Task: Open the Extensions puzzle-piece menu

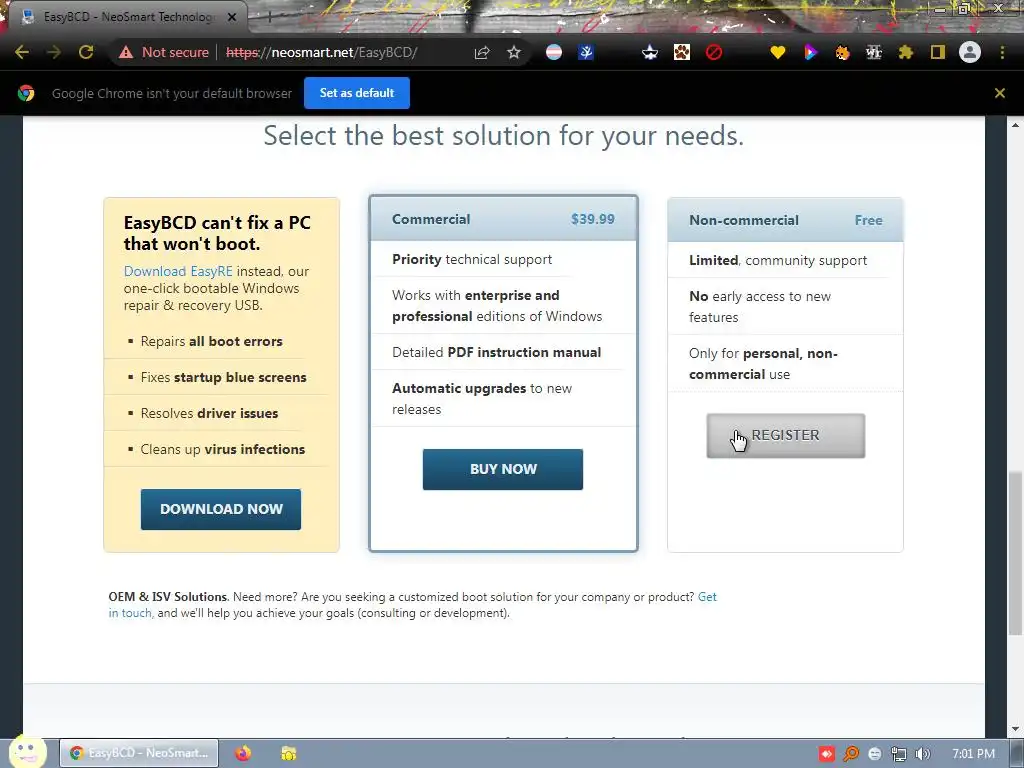Action: (x=906, y=52)
